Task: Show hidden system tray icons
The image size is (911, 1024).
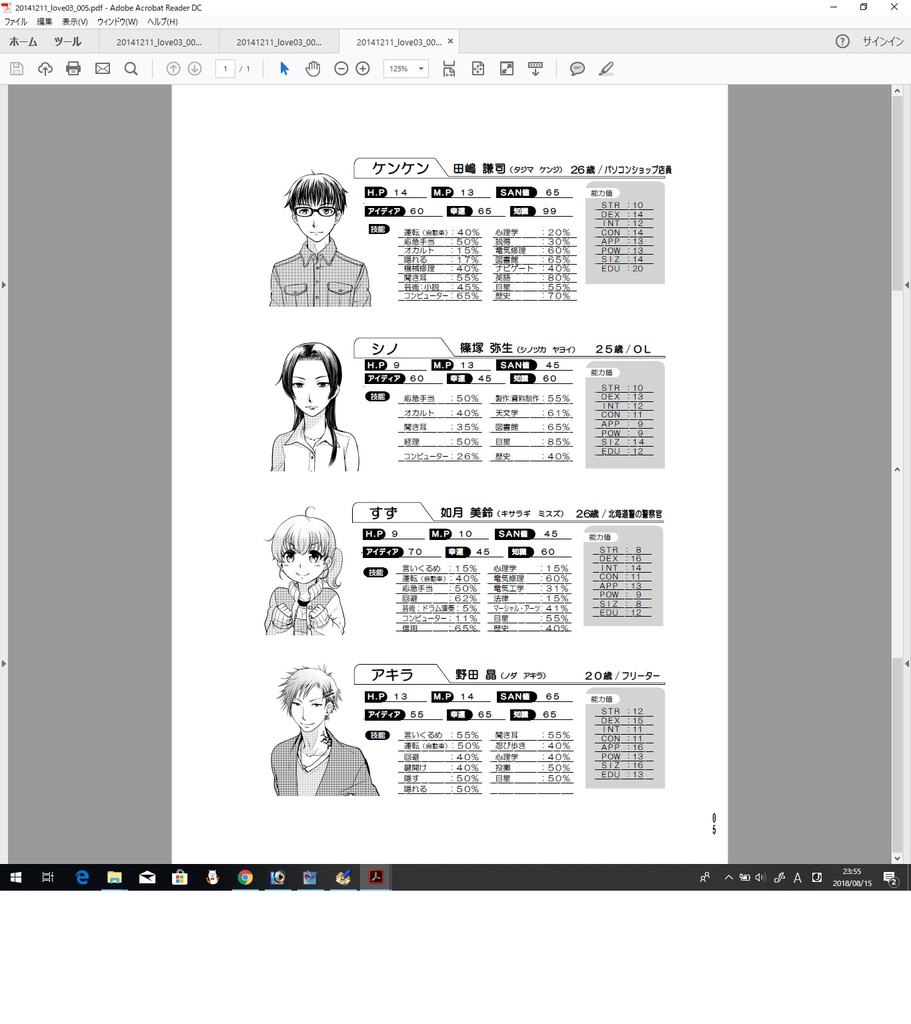Action: [728, 878]
